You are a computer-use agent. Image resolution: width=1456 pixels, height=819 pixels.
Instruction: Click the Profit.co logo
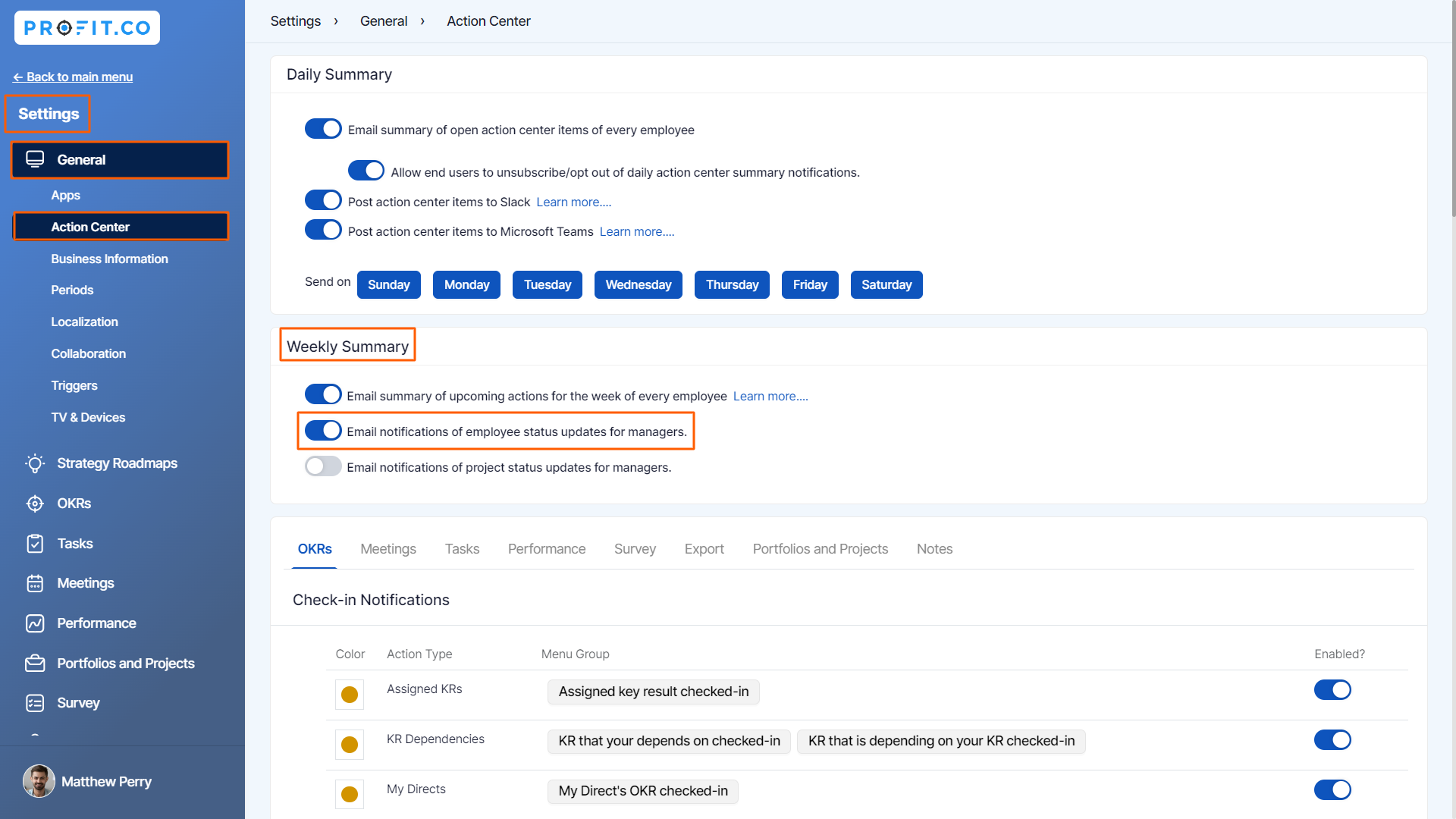(86, 27)
